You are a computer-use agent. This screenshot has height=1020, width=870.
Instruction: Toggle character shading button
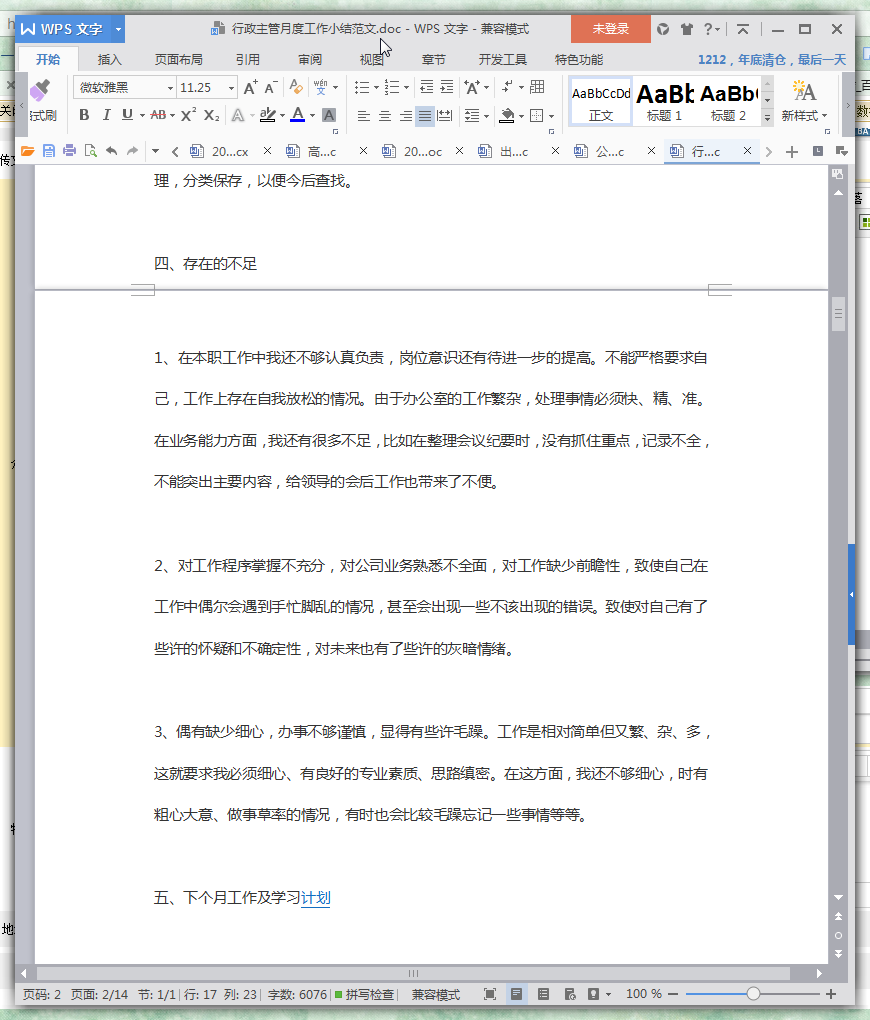tap(329, 115)
